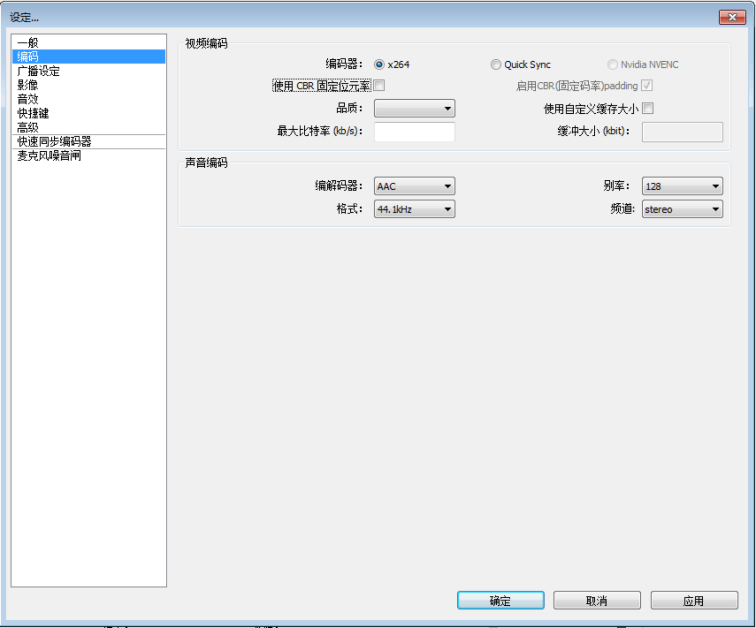
Task: Select the x264 encoder radio button
Action: (379, 65)
